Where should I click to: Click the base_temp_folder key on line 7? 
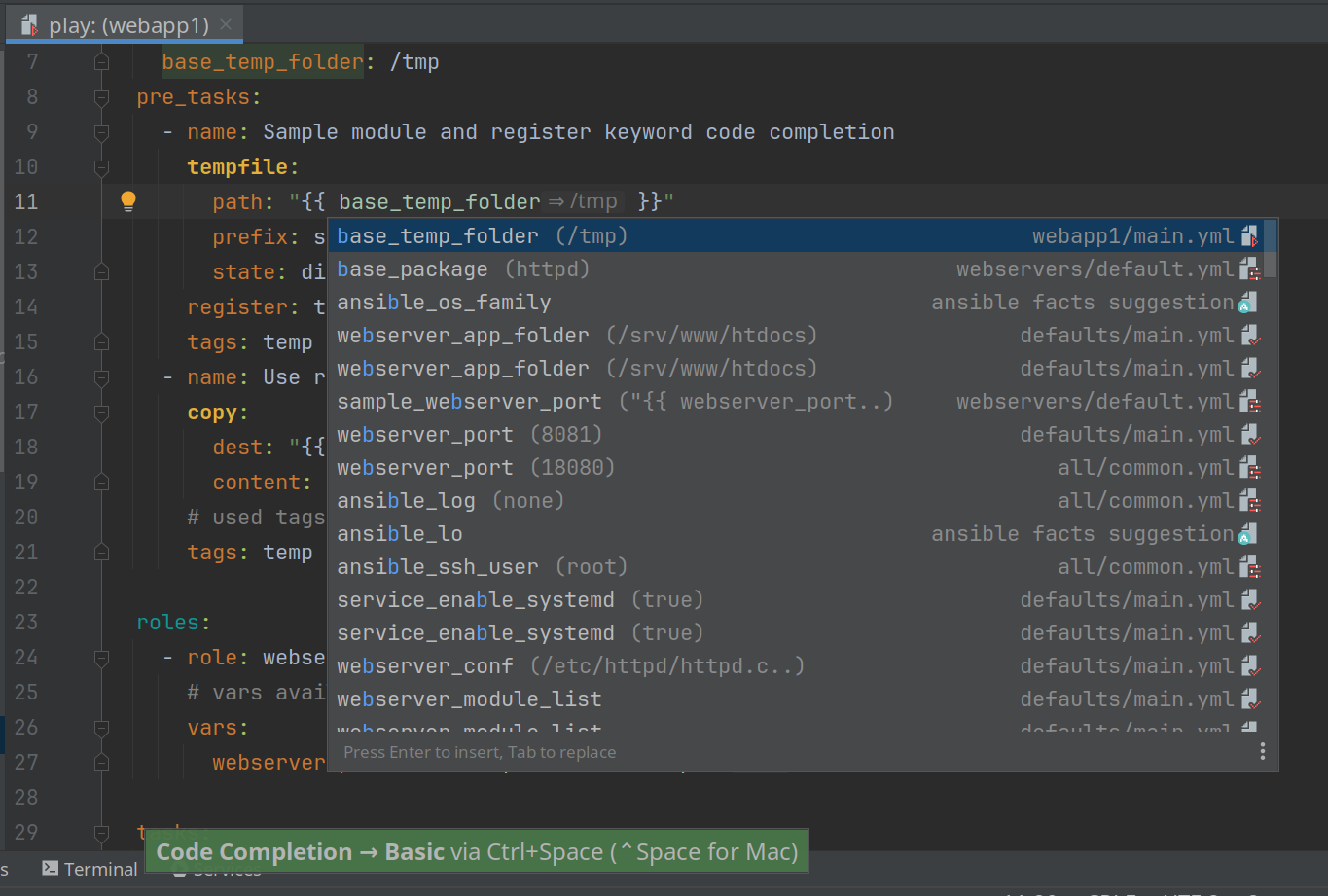(262, 62)
